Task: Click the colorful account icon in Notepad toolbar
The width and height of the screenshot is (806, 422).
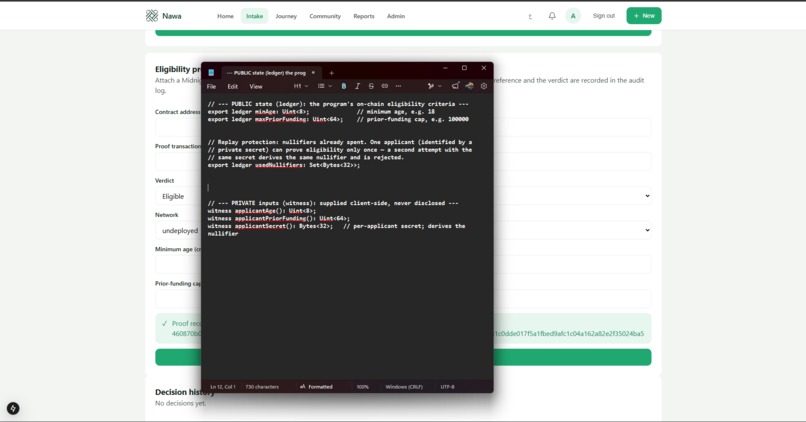Action: (469, 86)
